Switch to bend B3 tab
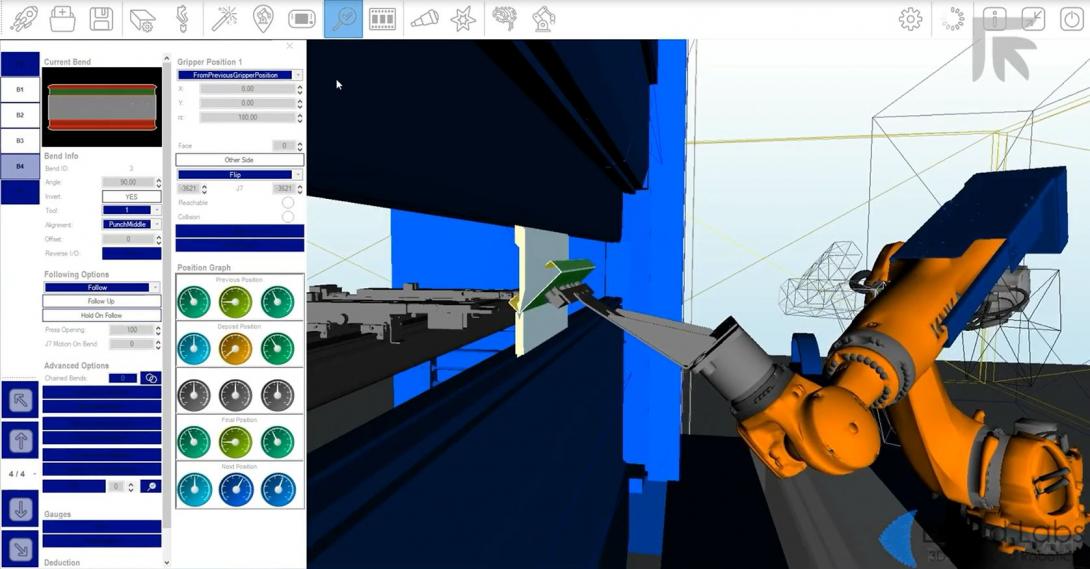The width and height of the screenshot is (1090, 569). (20, 141)
